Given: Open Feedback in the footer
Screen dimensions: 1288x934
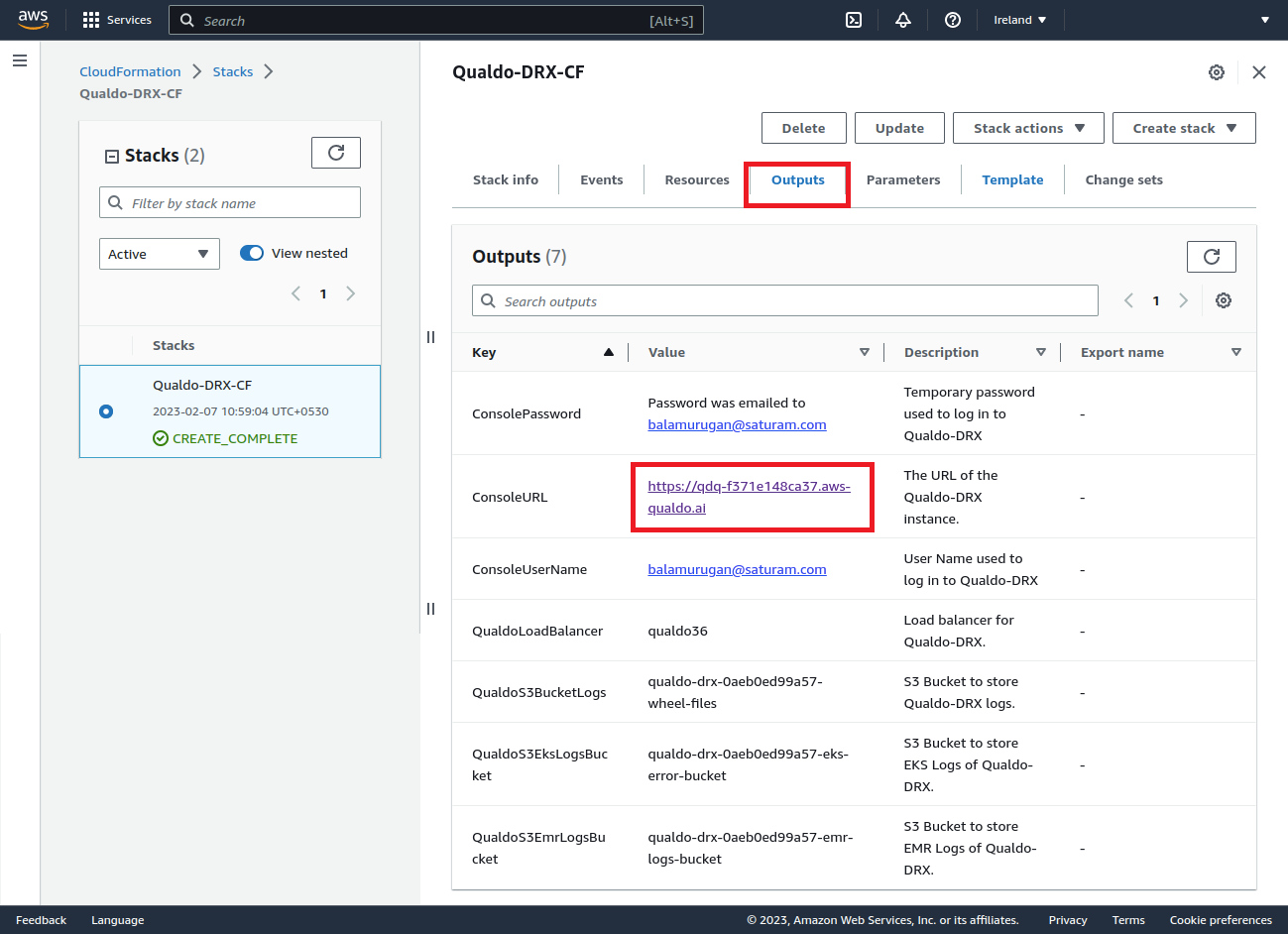Looking at the screenshot, I should click(x=41, y=920).
